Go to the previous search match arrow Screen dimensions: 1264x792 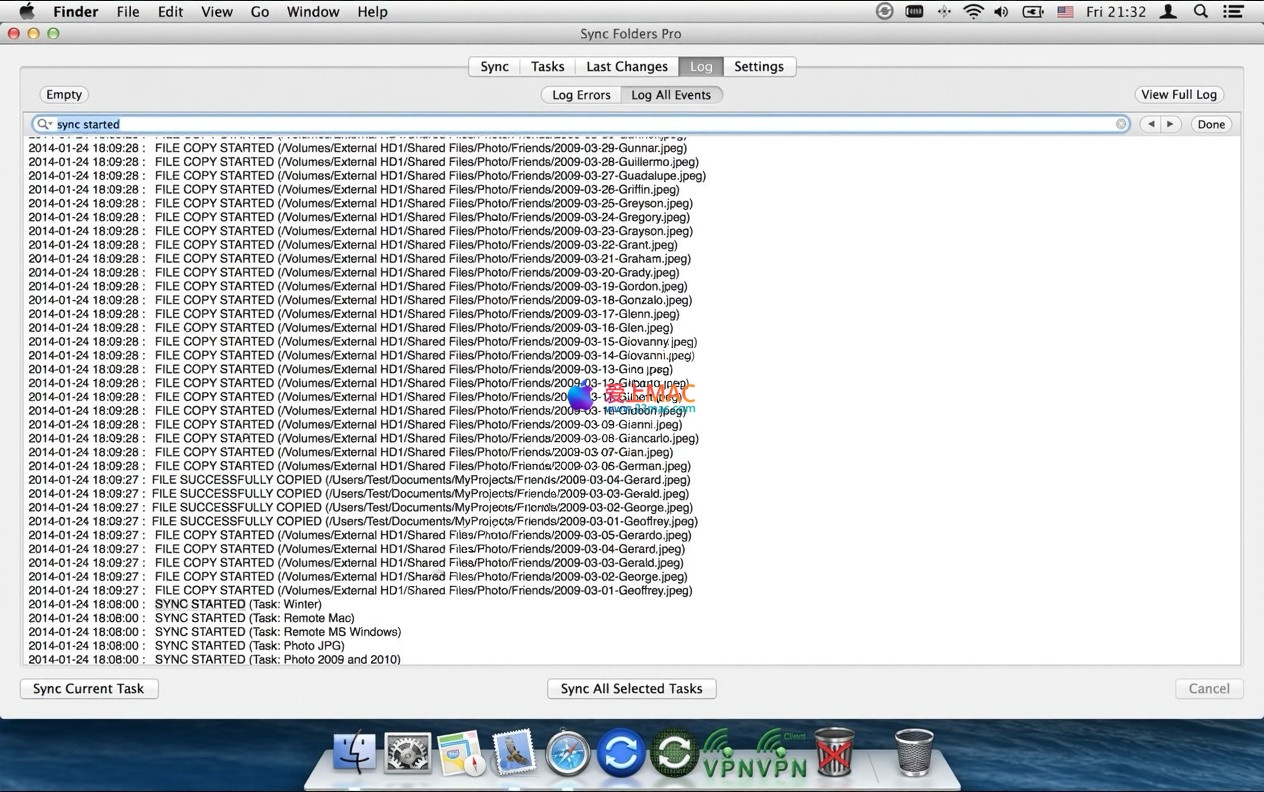(x=1151, y=124)
